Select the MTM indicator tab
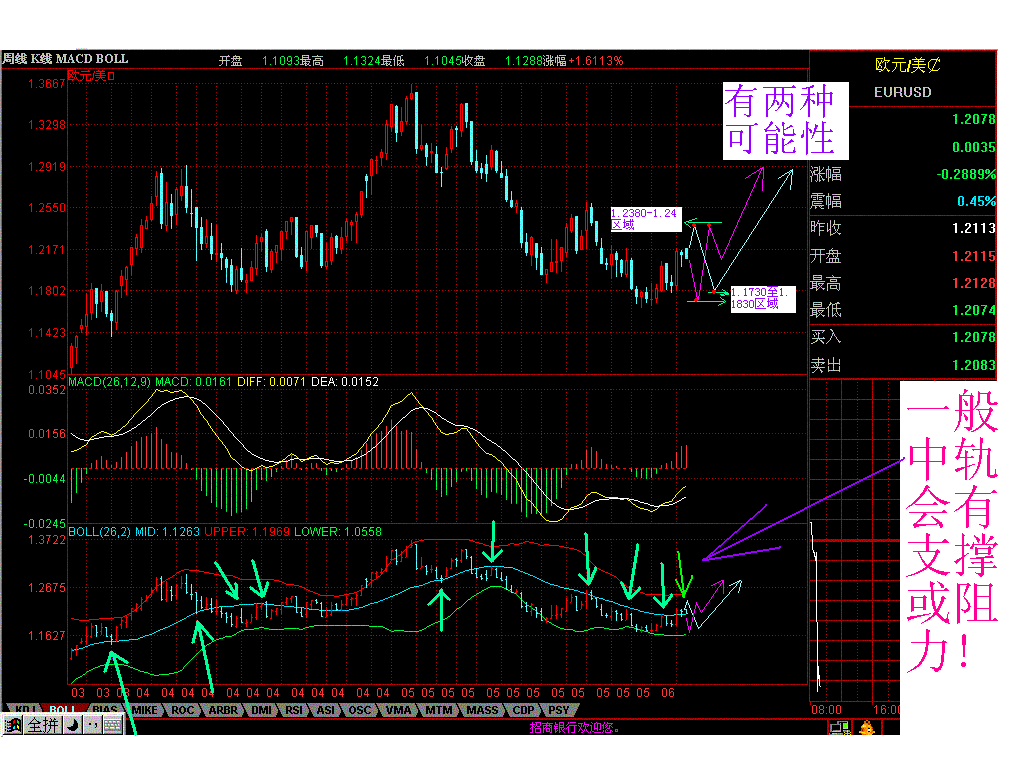This screenshot has width=1024, height=768. [439, 710]
